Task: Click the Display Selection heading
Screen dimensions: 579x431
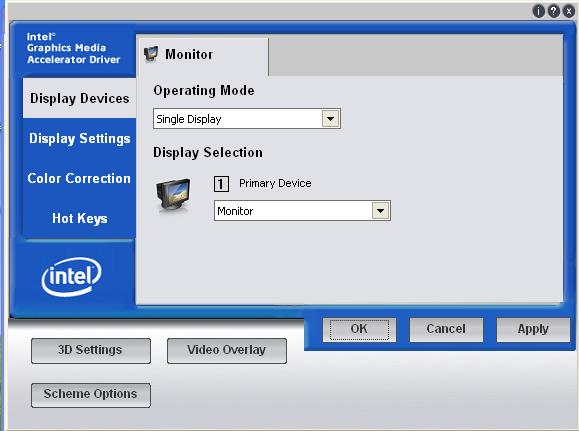Action: (x=208, y=153)
